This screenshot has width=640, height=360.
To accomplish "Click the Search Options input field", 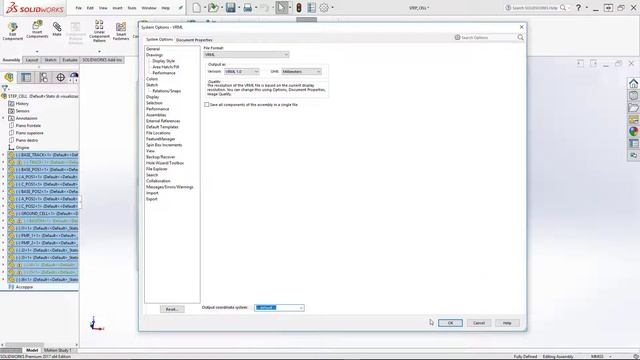I will [489, 37].
